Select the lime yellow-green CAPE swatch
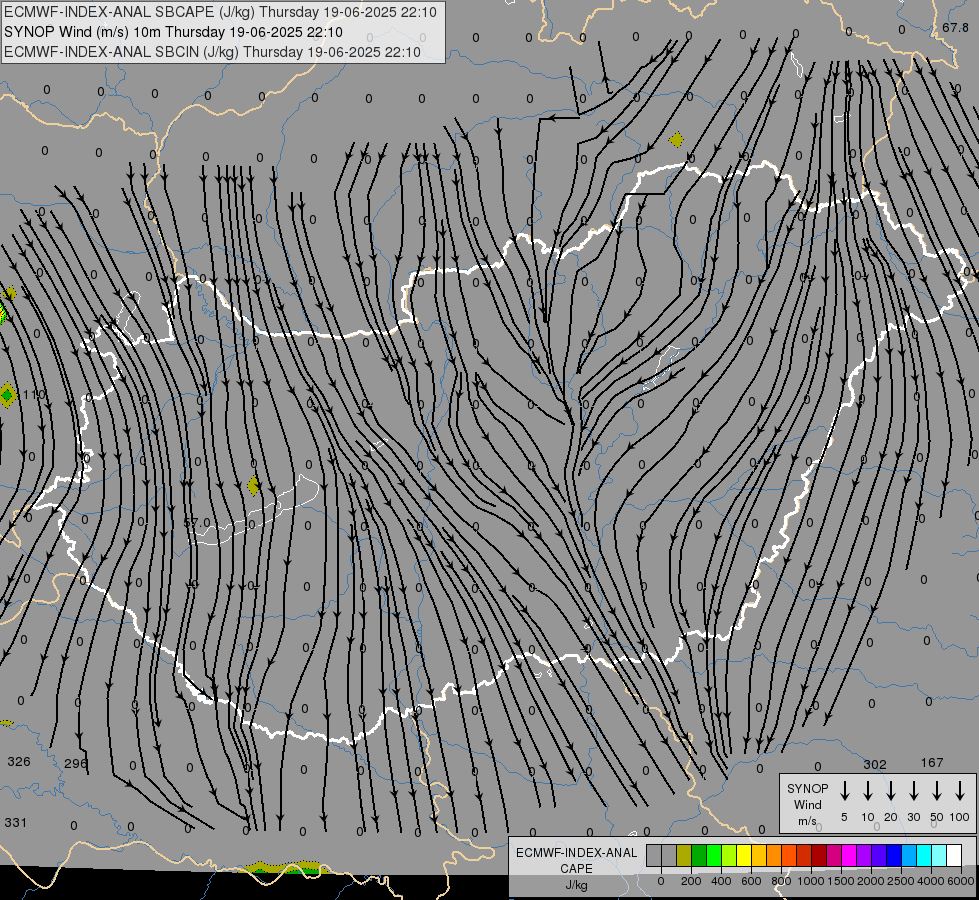 (729, 855)
